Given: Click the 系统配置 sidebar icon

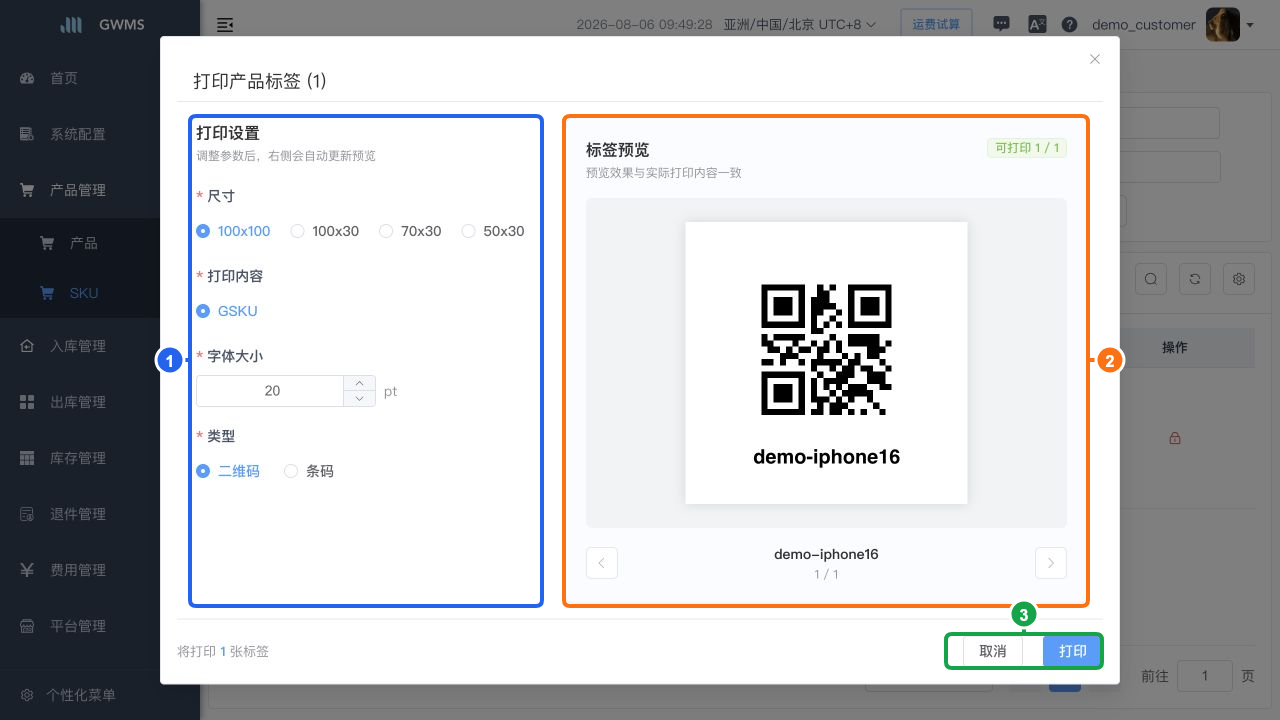Looking at the screenshot, I should (28, 134).
